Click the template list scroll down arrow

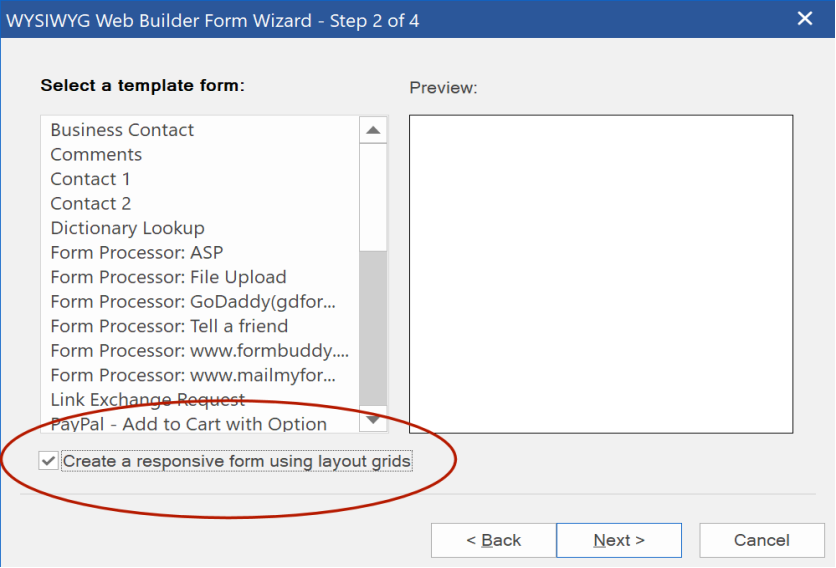373,420
